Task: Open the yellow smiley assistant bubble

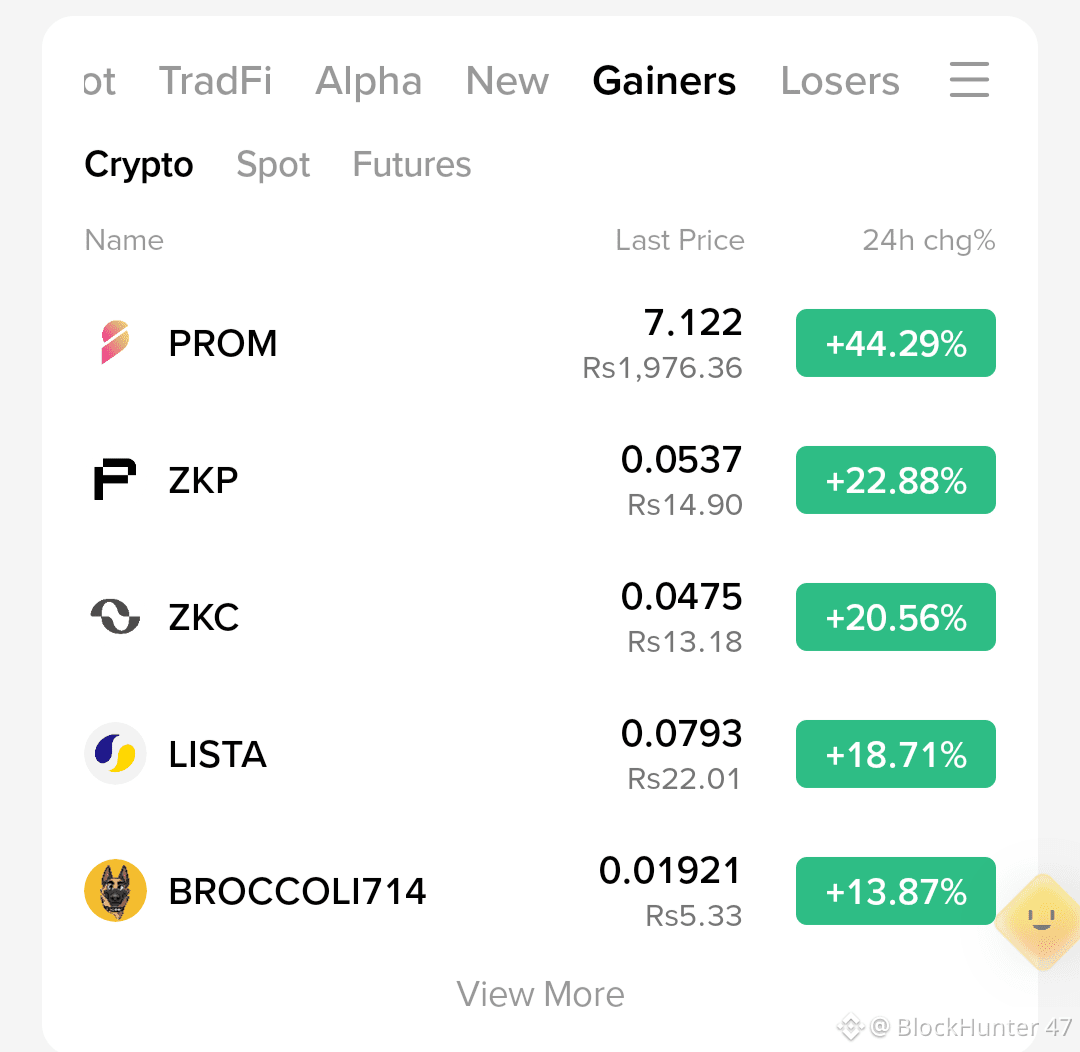Action: point(1041,922)
